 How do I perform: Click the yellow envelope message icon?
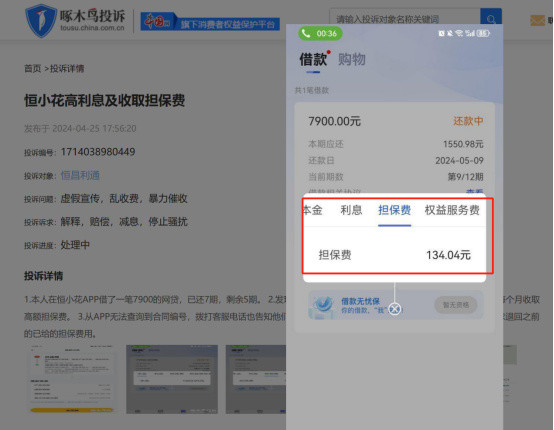coord(537,20)
